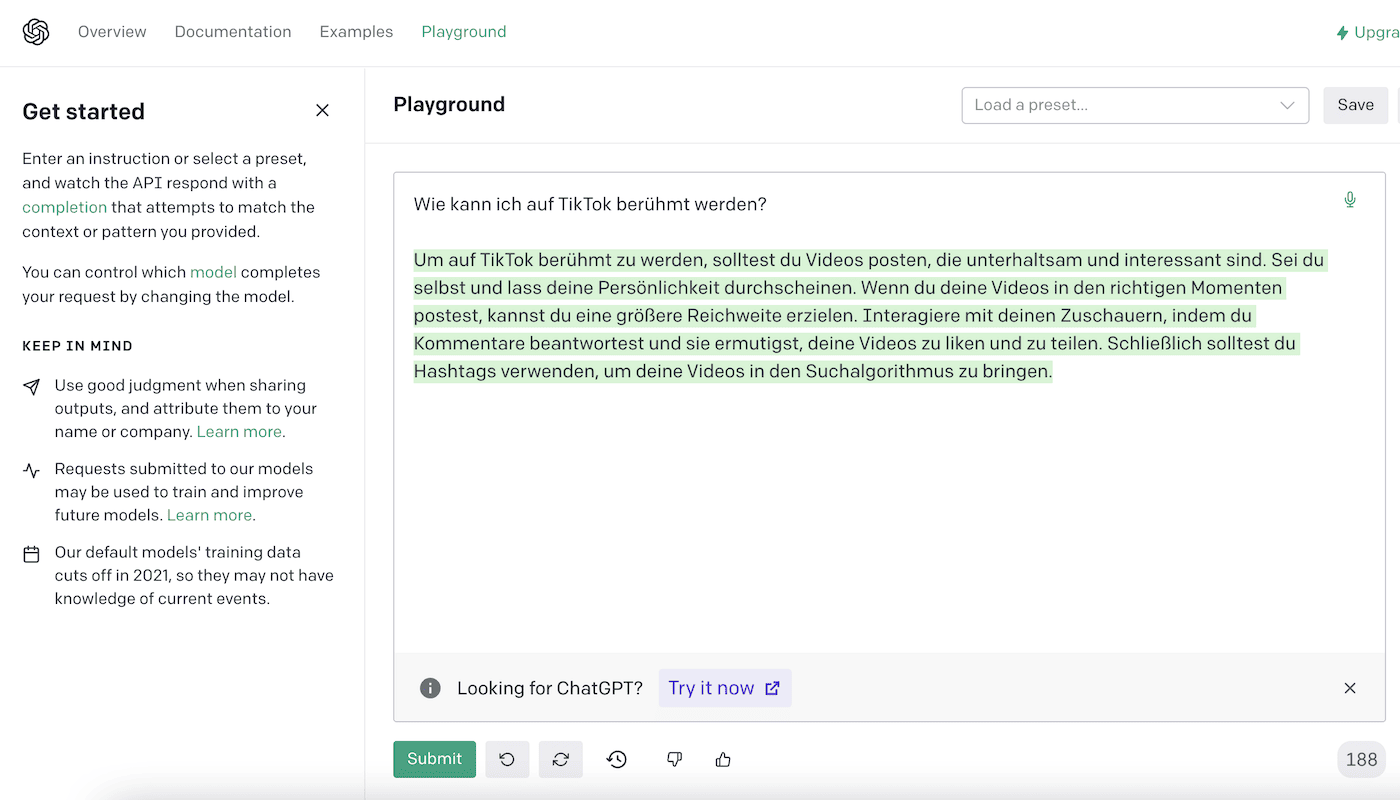The width and height of the screenshot is (1400, 800).
Task: Click the Playground page heading
Action: (449, 105)
